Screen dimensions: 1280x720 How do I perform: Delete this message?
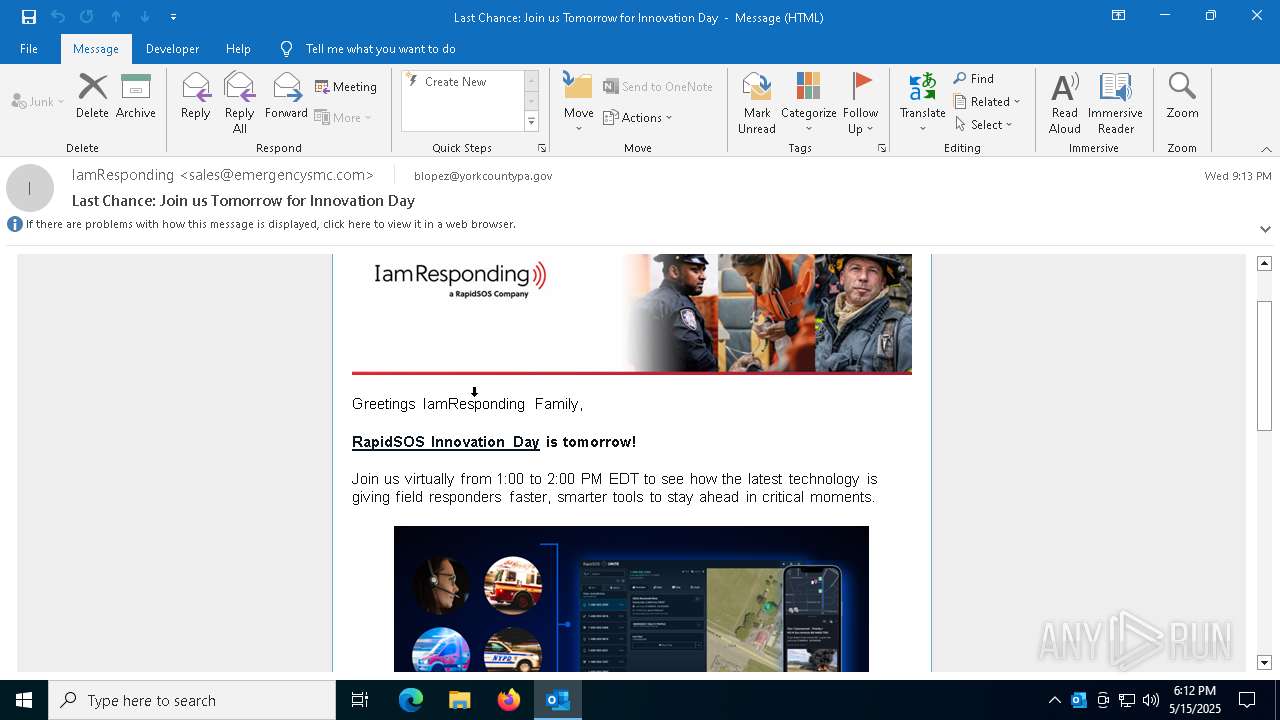[92, 96]
